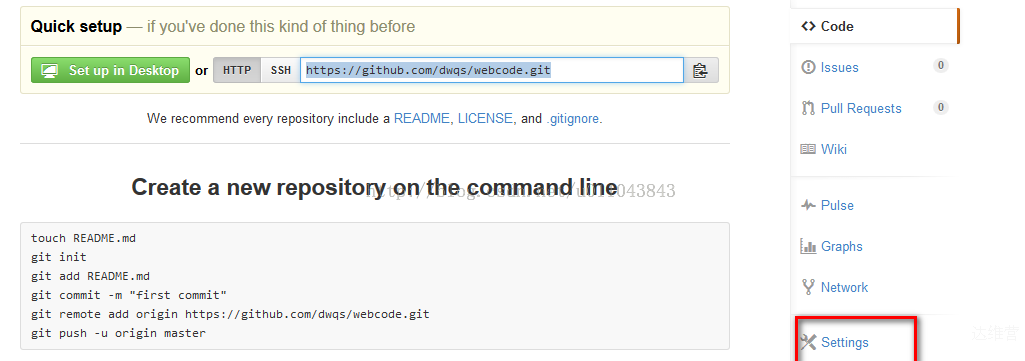Click the copy-to-clipboard icon beside the URL
Image resolution: width=1025 pixels, height=361 pixels.
(701, 71)
